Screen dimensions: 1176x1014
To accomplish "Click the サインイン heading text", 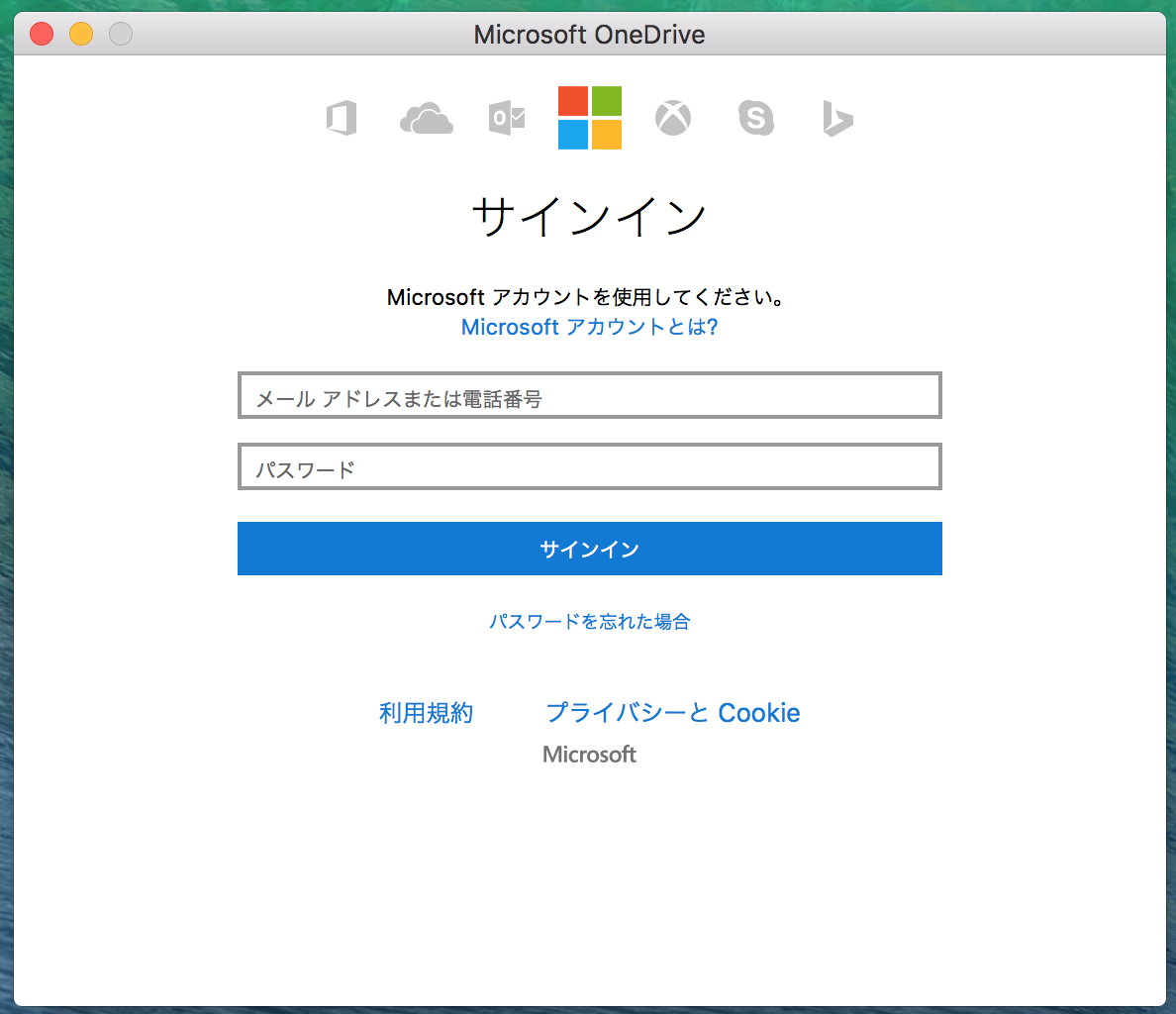I will click(590, 217).
